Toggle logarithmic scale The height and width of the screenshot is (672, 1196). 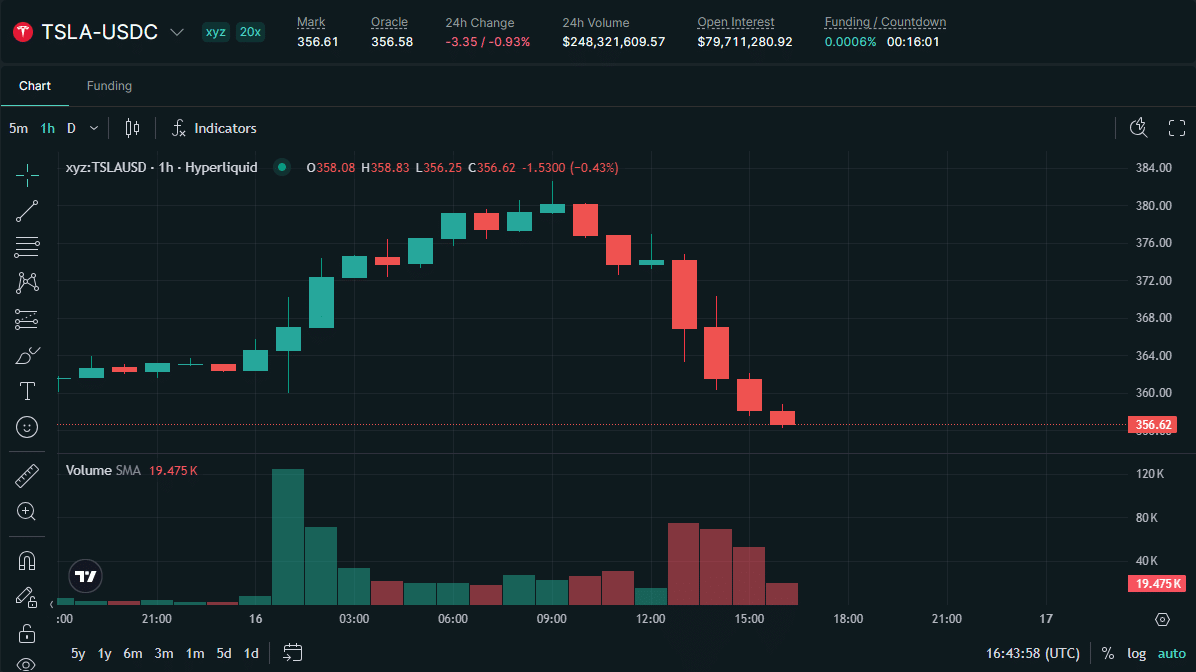point(1137,654)
